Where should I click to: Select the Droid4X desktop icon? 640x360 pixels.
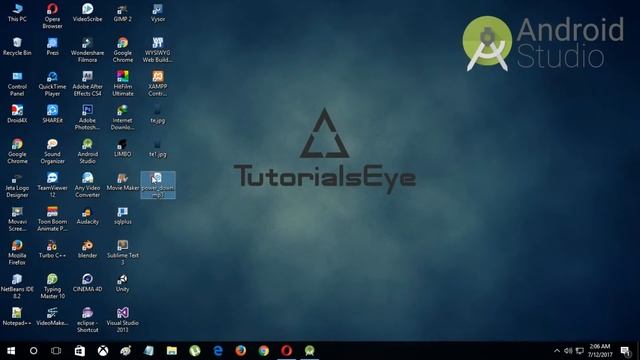pyautogui.click(x=17, y=114)
